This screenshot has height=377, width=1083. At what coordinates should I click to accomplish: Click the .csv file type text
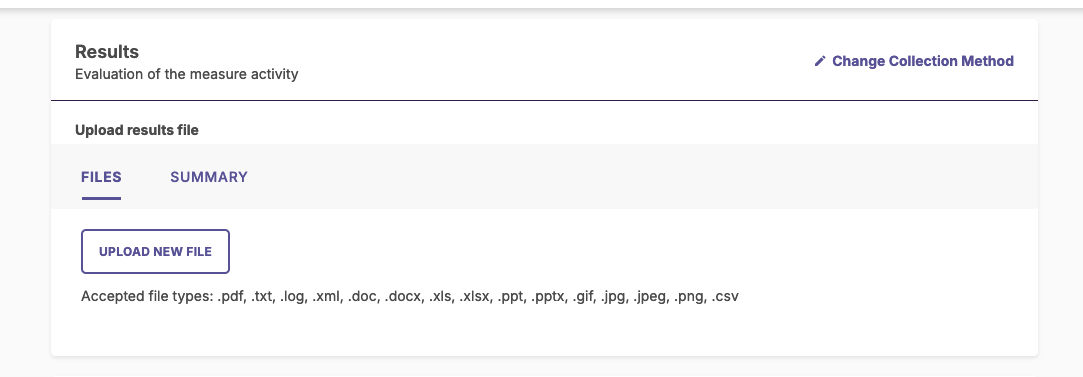(x=725, y=297)
